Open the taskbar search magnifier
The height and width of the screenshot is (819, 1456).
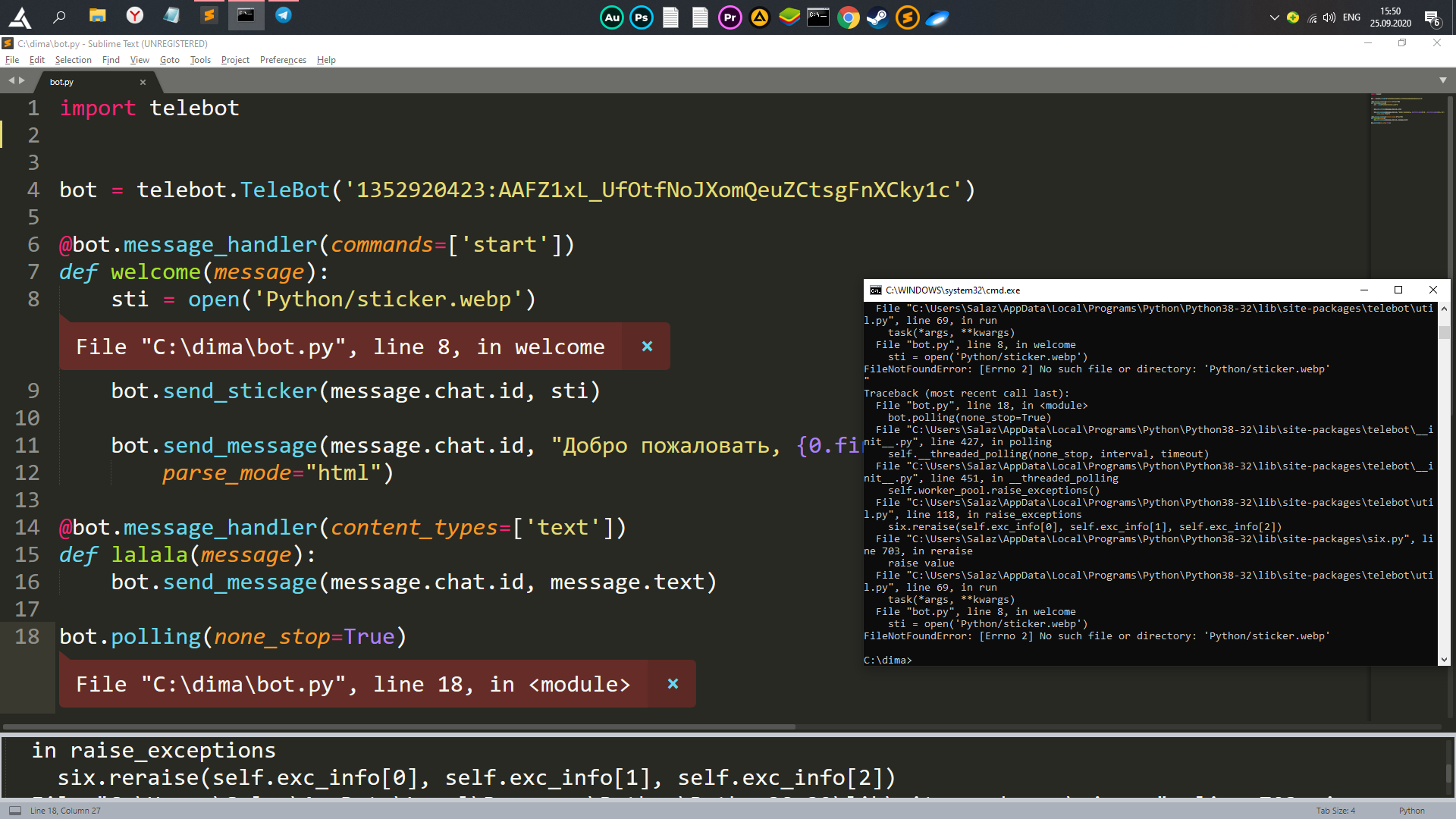click(x=59, y=16)
